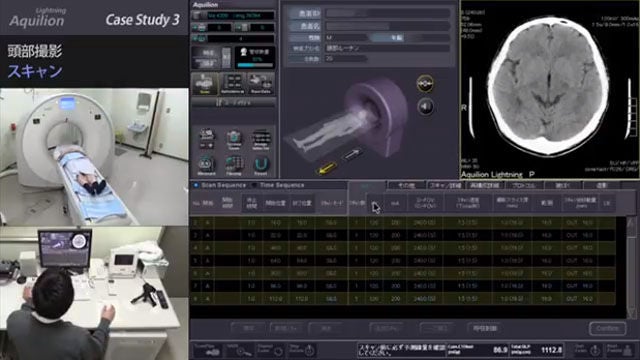
Task: Click the yellow couch-out arrow
Action: pyautogui.click(x=327, y=168)
